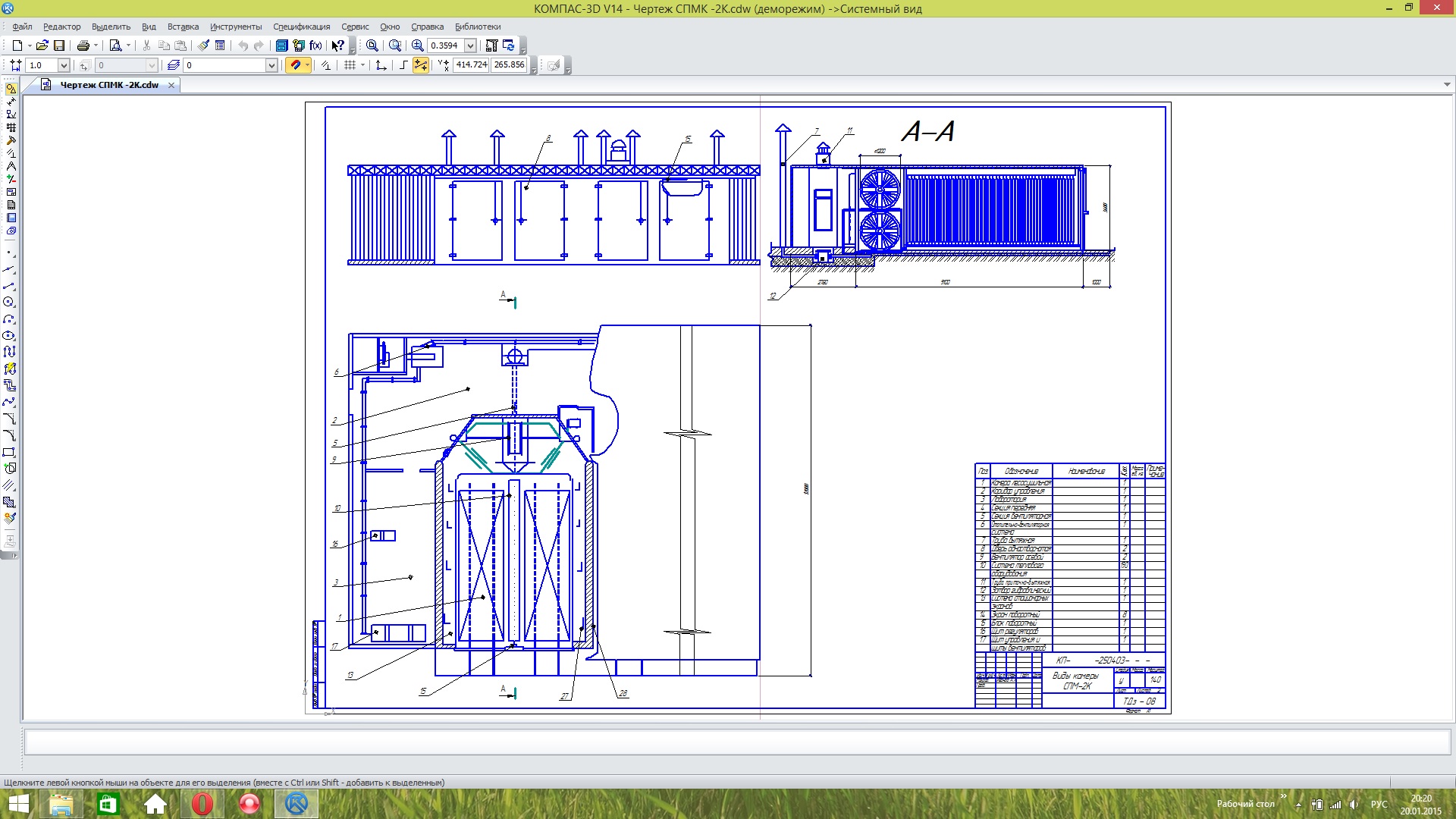Toggle the grid display icon
The height and width of the screenshot is (819, 1456).
[350, 65]
